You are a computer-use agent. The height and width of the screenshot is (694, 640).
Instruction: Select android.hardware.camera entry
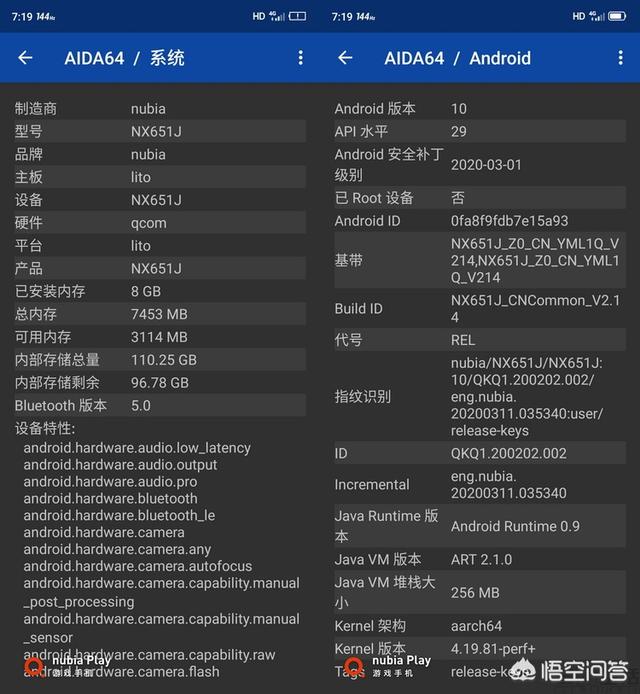tap(104, 532)
